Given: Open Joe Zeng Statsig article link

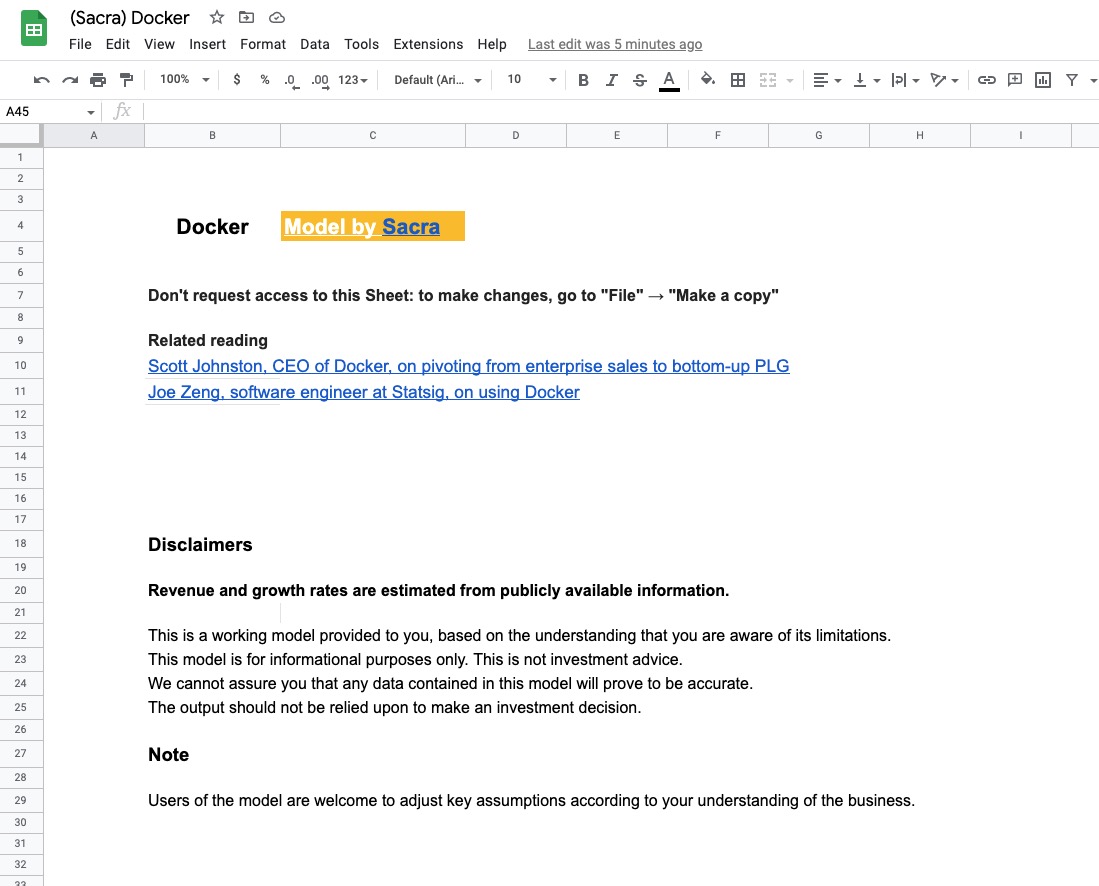Looking at the screenshot, I should click(x=364, y=392).
